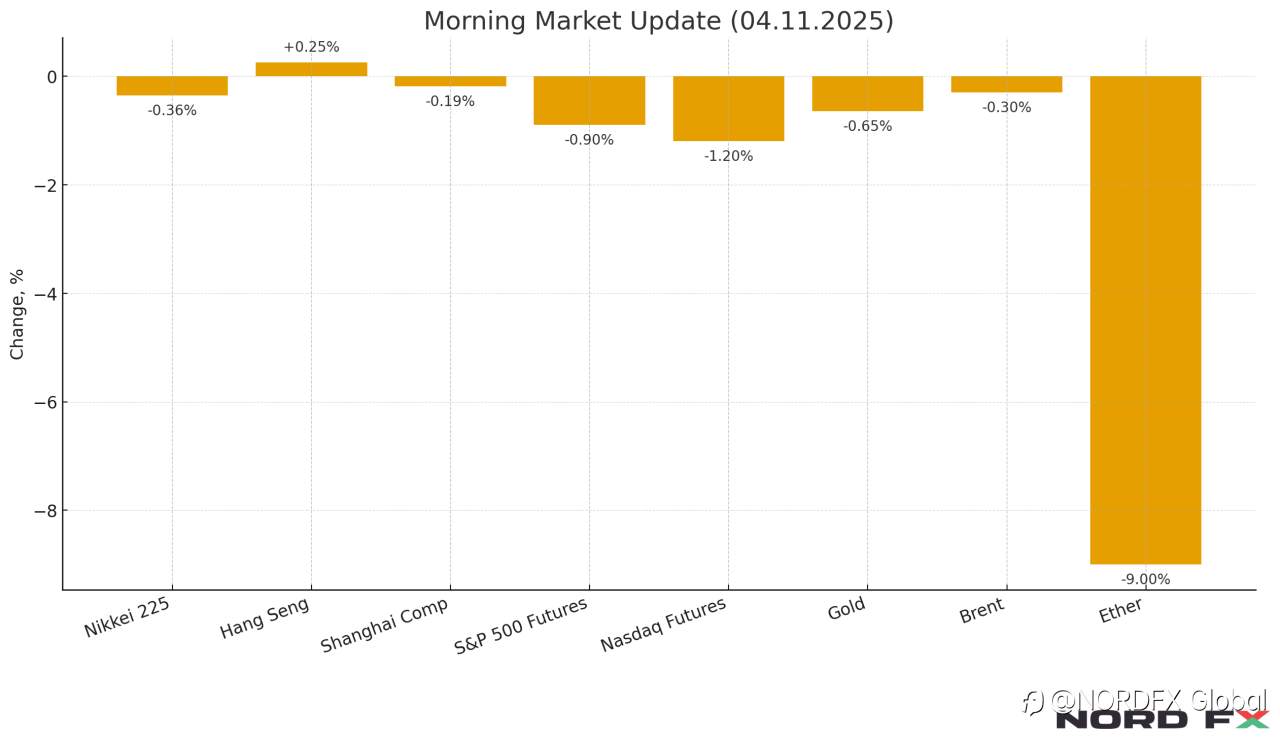Select the Nikkei 225 bar
The width and height of the screenshot is (1280, 739).
coord(172,85)
